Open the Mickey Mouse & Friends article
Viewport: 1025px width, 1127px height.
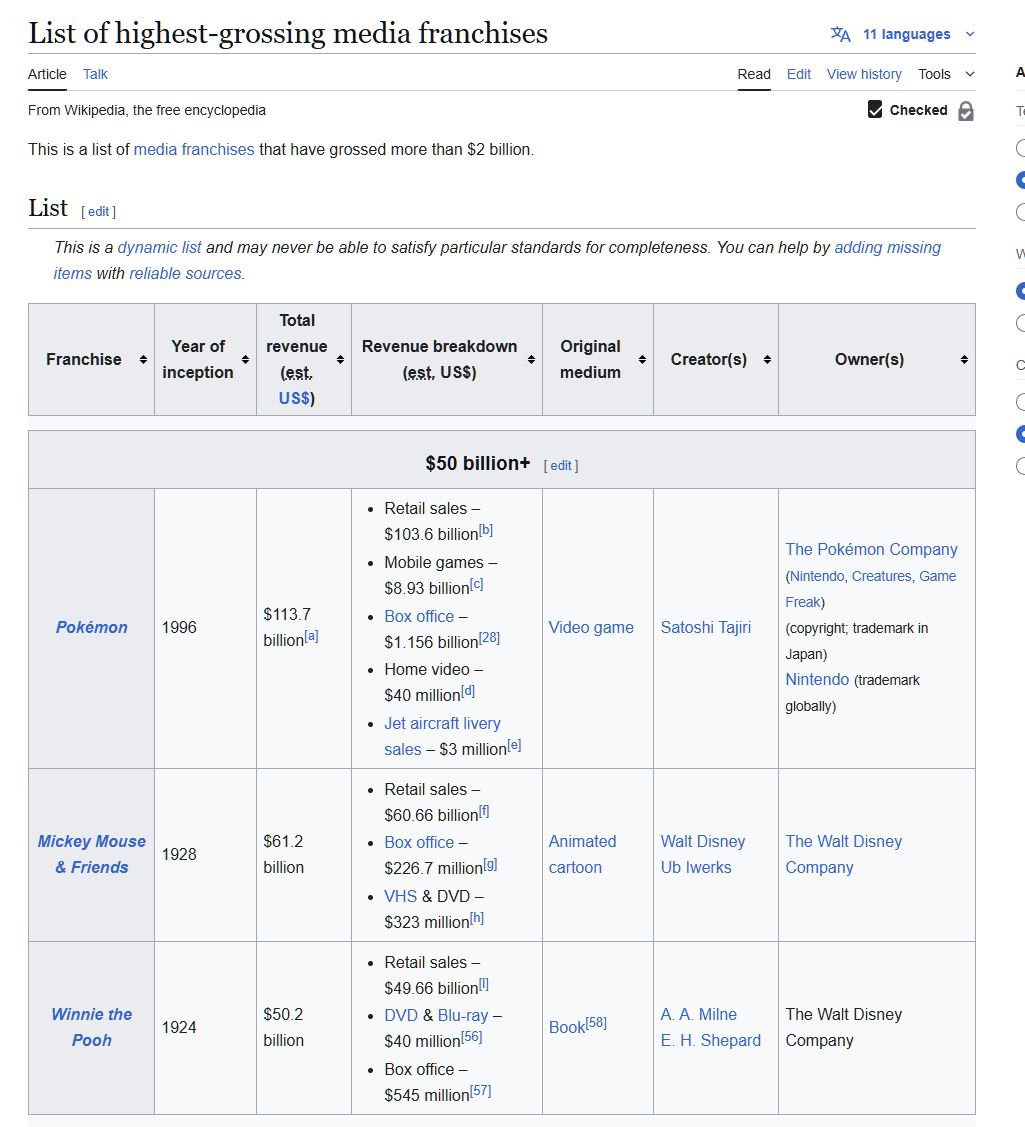click(91, 855)
